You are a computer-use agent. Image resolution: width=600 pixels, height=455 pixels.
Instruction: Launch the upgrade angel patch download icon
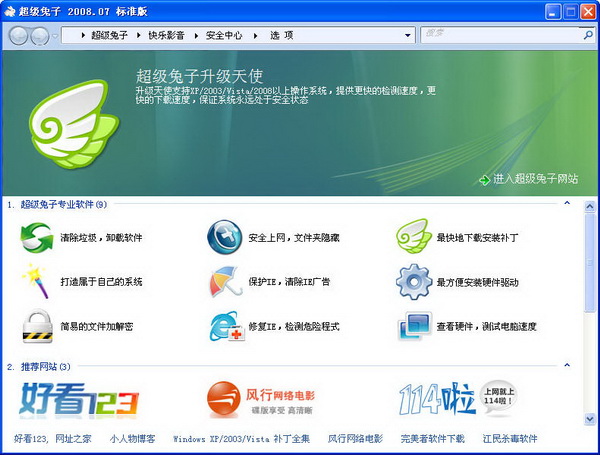pyautogui.click(x=412, y=236)
